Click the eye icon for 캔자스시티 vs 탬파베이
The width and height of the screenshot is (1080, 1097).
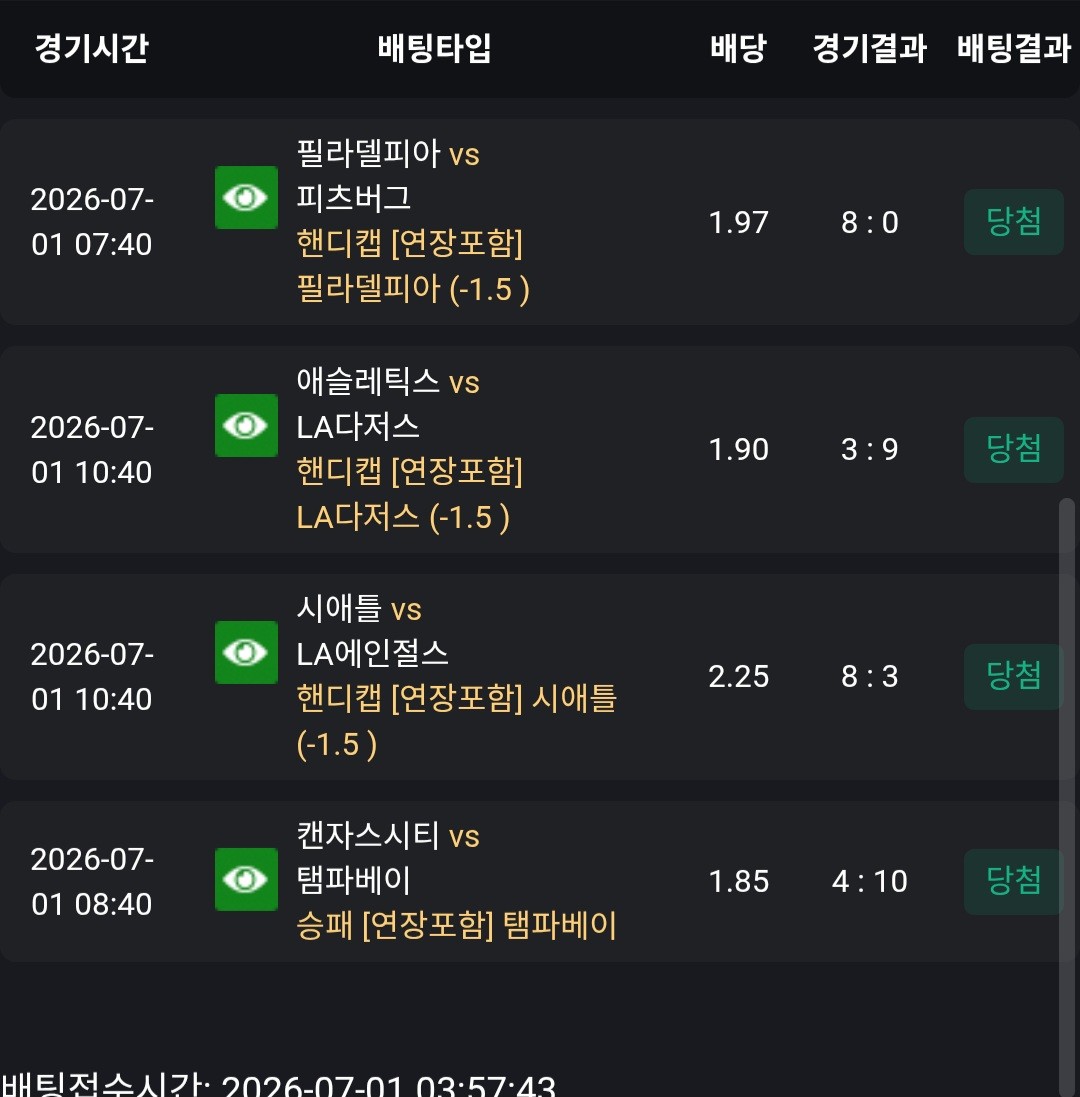pyautogui.click(x=246, y=879)
